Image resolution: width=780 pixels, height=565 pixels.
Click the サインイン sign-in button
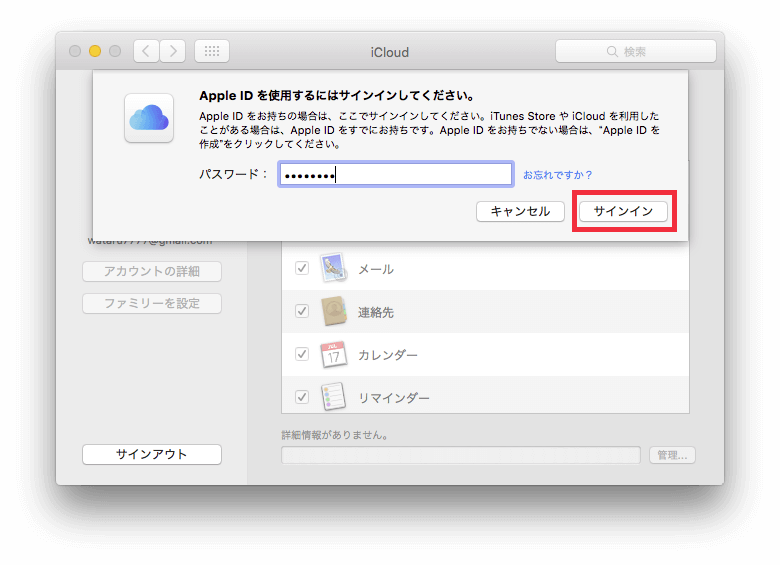point(623,211)
